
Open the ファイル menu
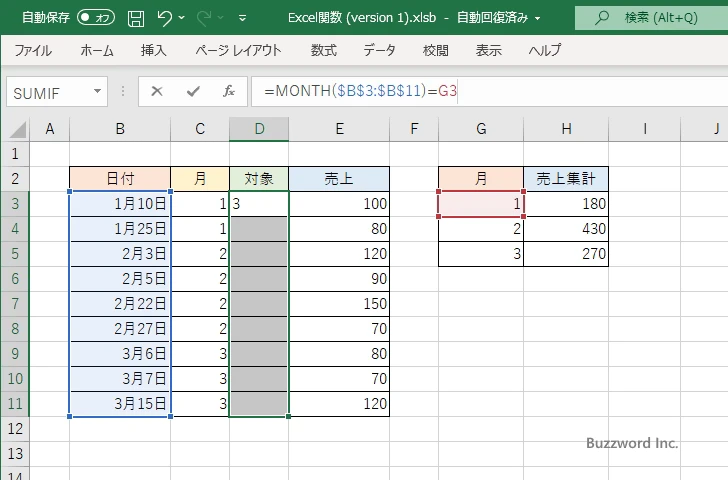(33, 50)
